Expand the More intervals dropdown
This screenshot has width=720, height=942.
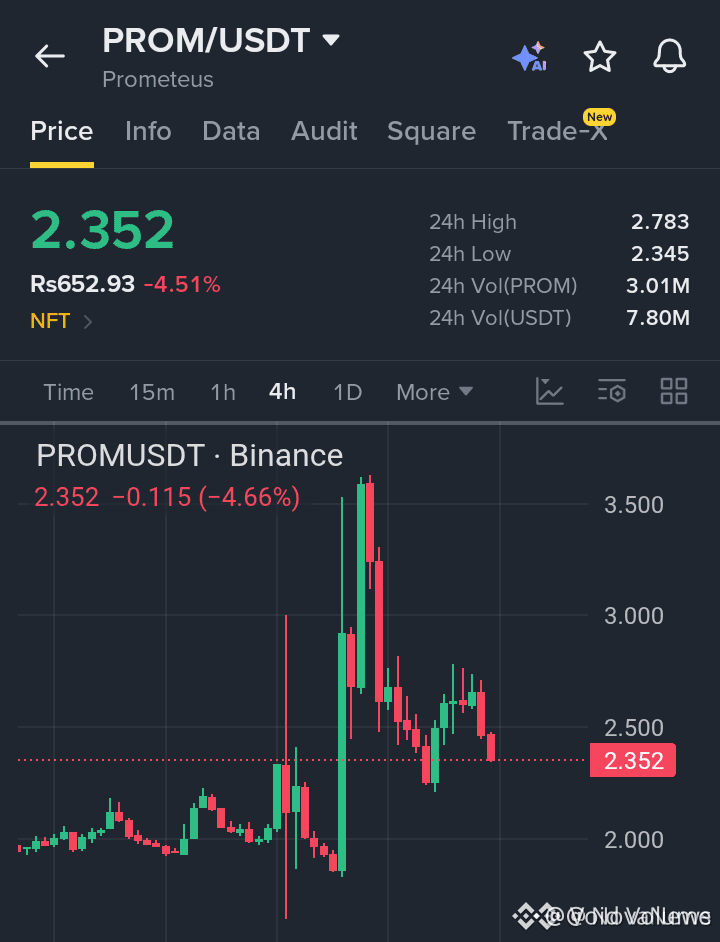point(435,392)
